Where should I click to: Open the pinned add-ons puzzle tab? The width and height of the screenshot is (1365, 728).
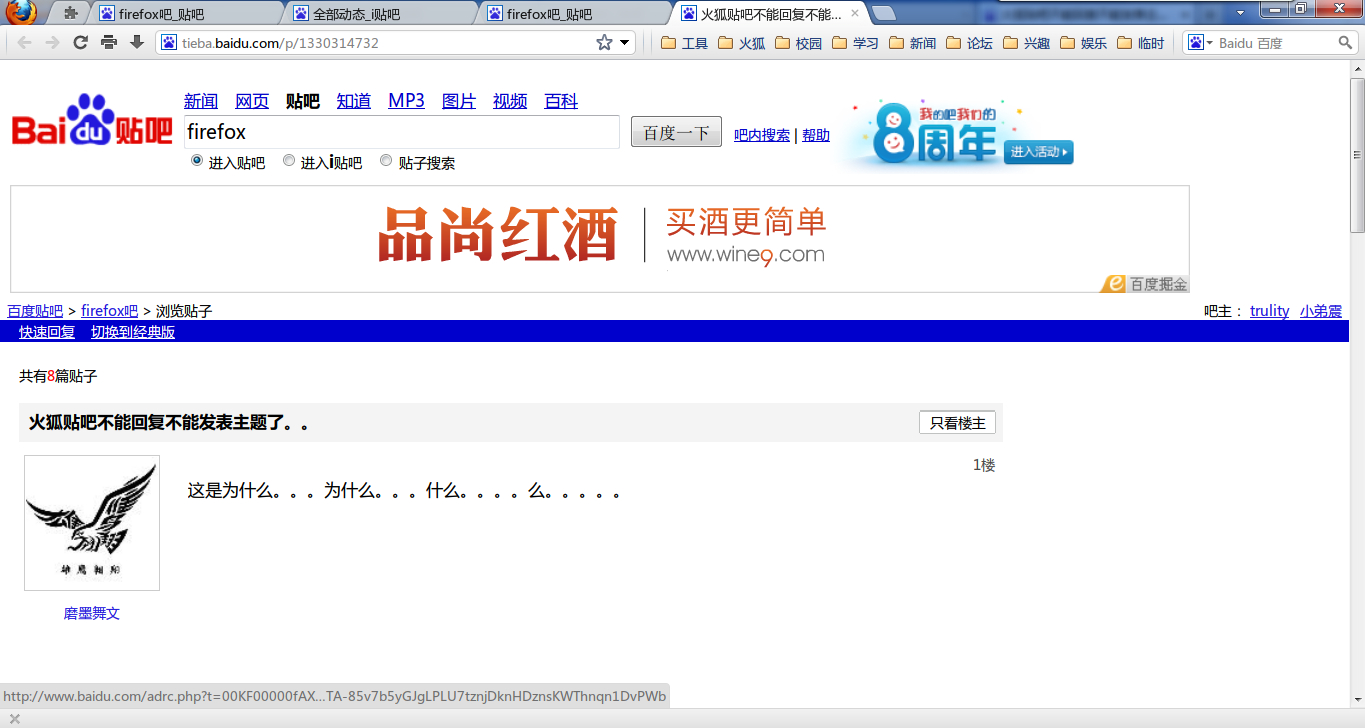[x=71, y=14]
